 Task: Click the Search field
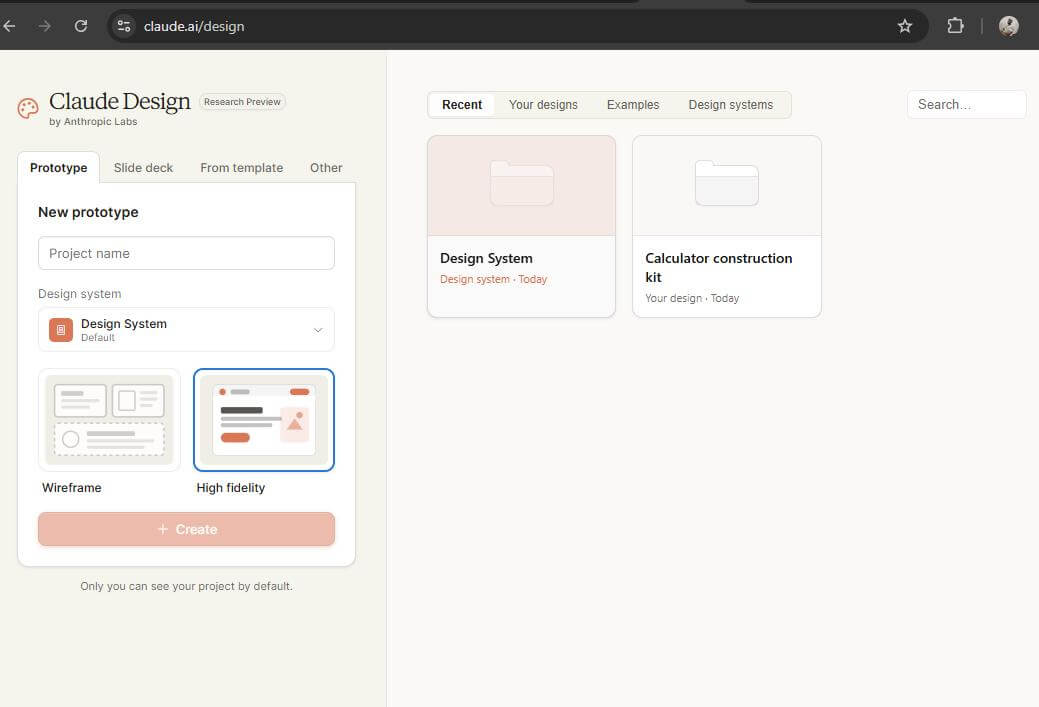[x=966, y=105]
